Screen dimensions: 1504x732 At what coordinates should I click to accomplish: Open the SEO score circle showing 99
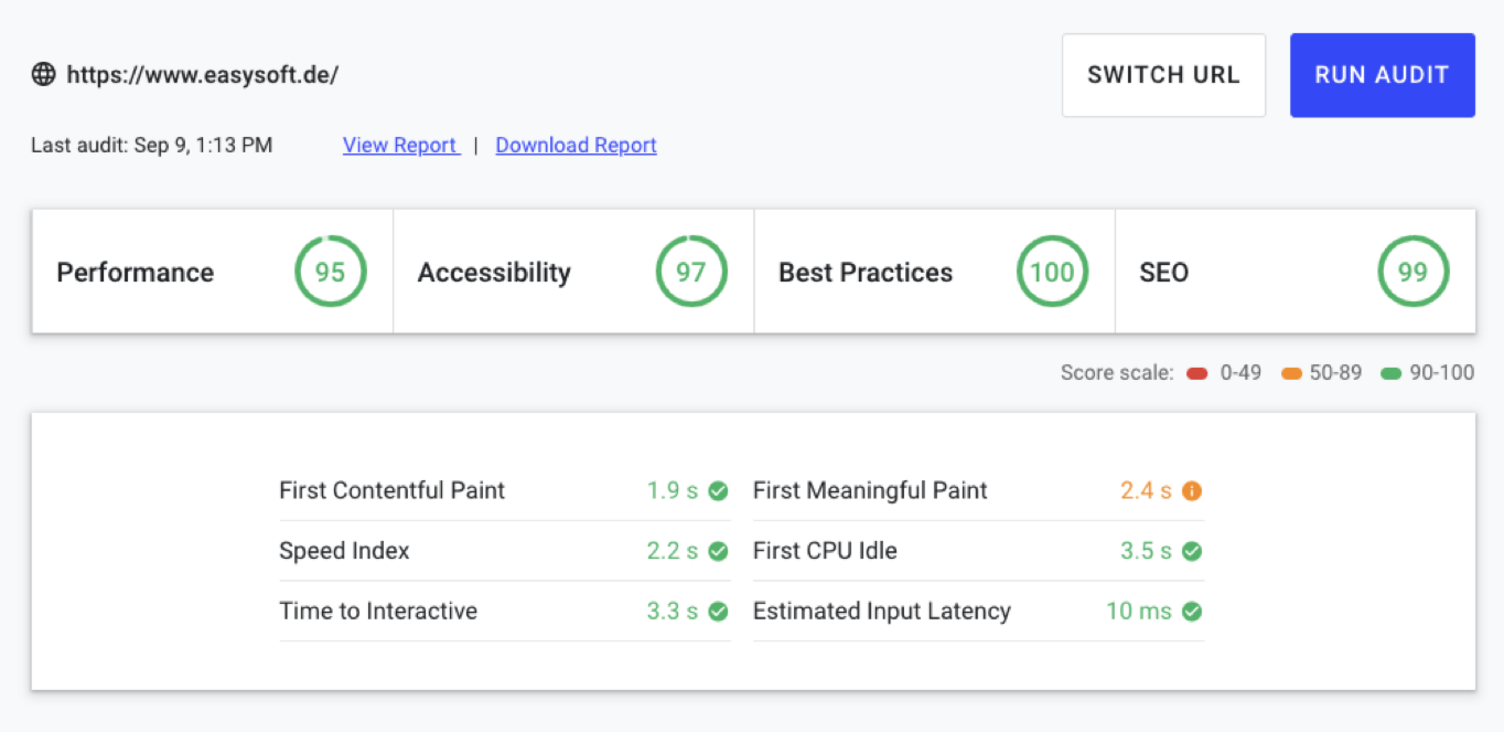point(1413,271)
